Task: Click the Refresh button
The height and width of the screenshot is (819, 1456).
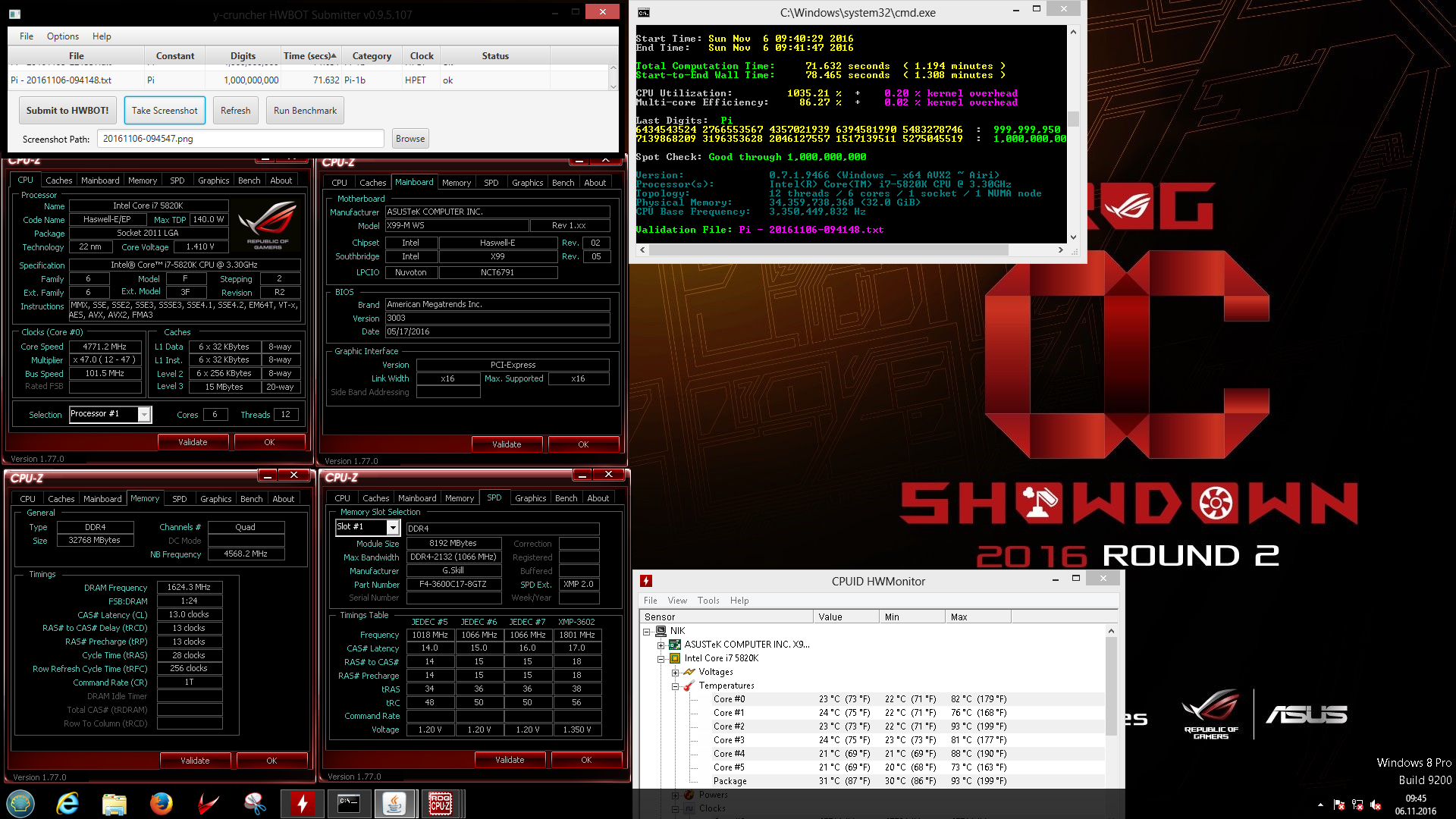Action: pos(235,110)
